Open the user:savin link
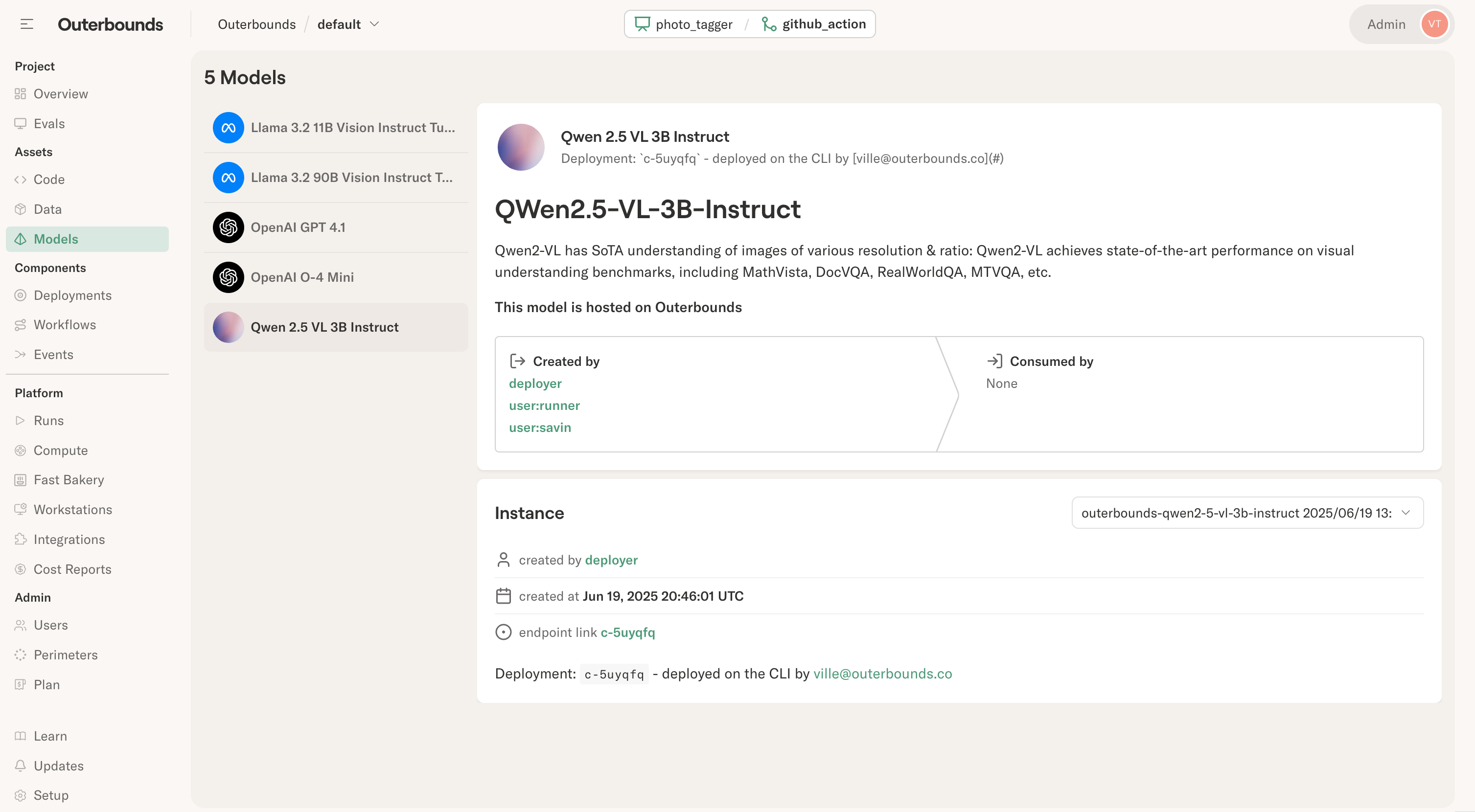The height and width of the screenshot is (812, 1475). [x=539, y=428]
